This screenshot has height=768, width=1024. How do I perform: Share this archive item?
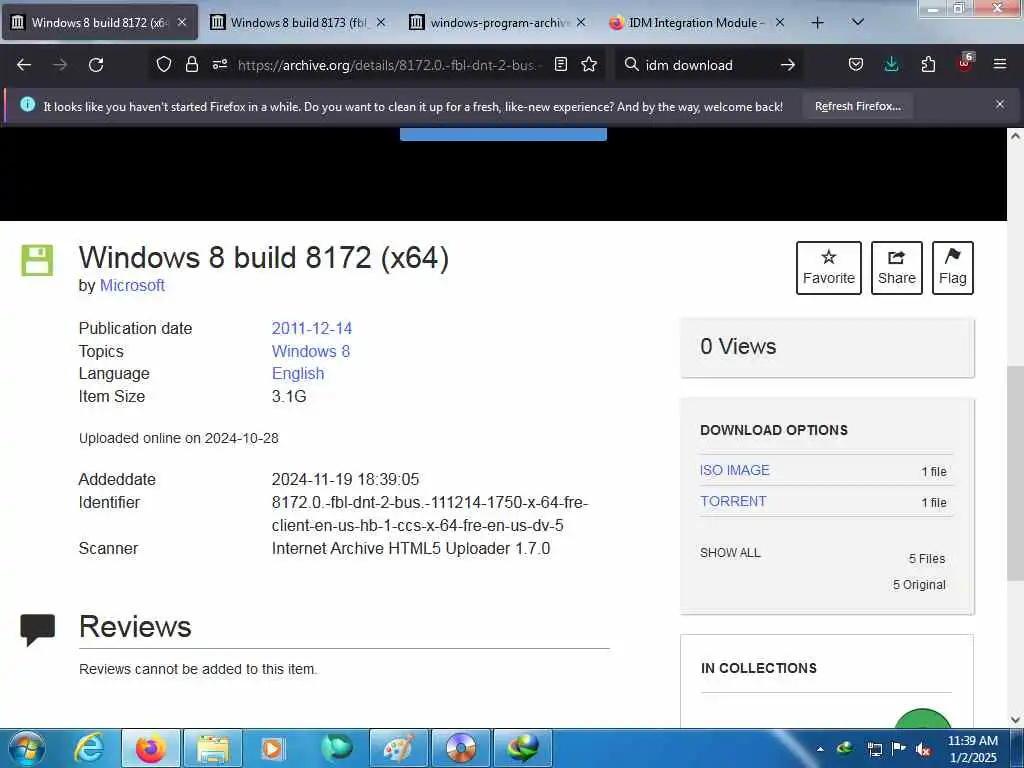click(897, 268)
